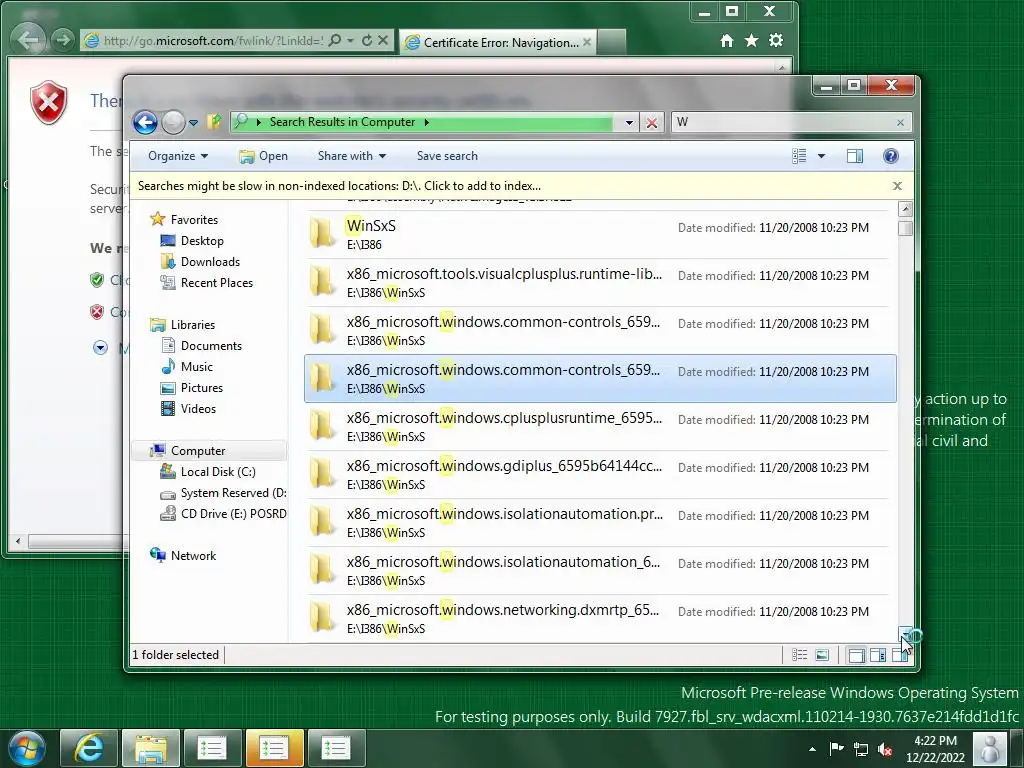
Task: Dismiss the yellow index information bar
Action: [898, 186]
